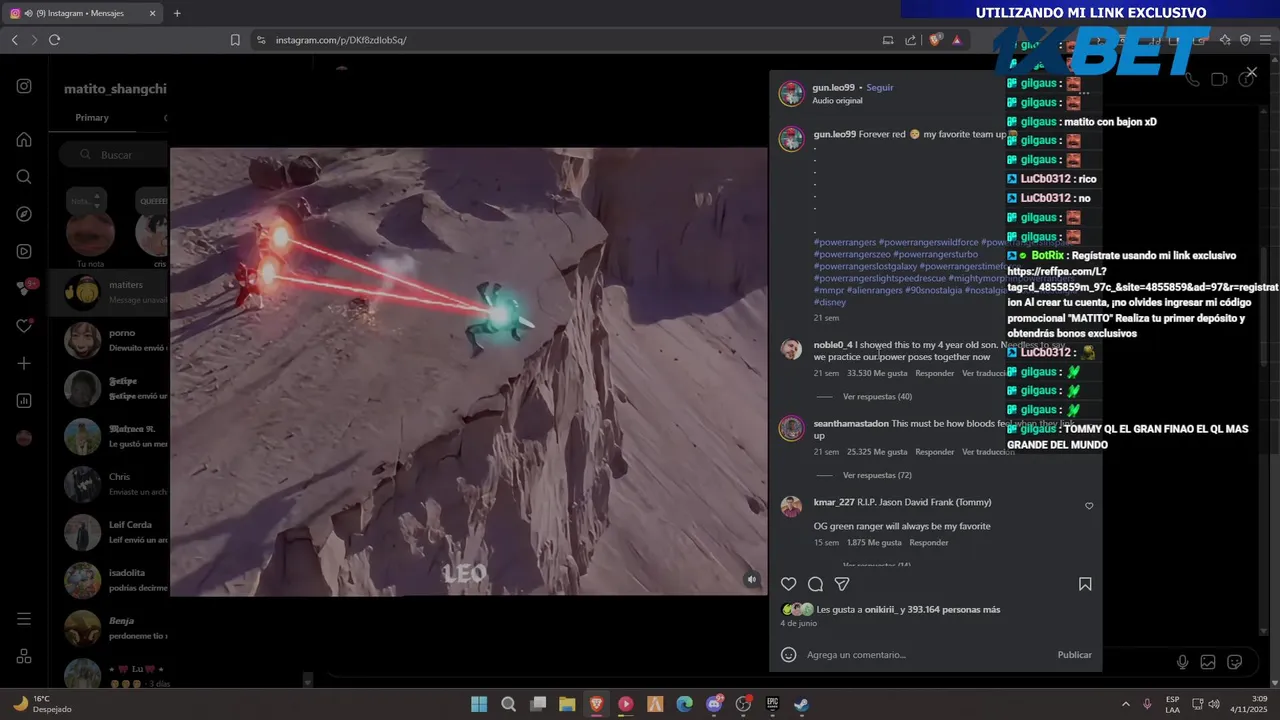This screenshot has height=720, width=1280.
Task: Open the Chris conversation in the list
Action: [x=109, y=484]
